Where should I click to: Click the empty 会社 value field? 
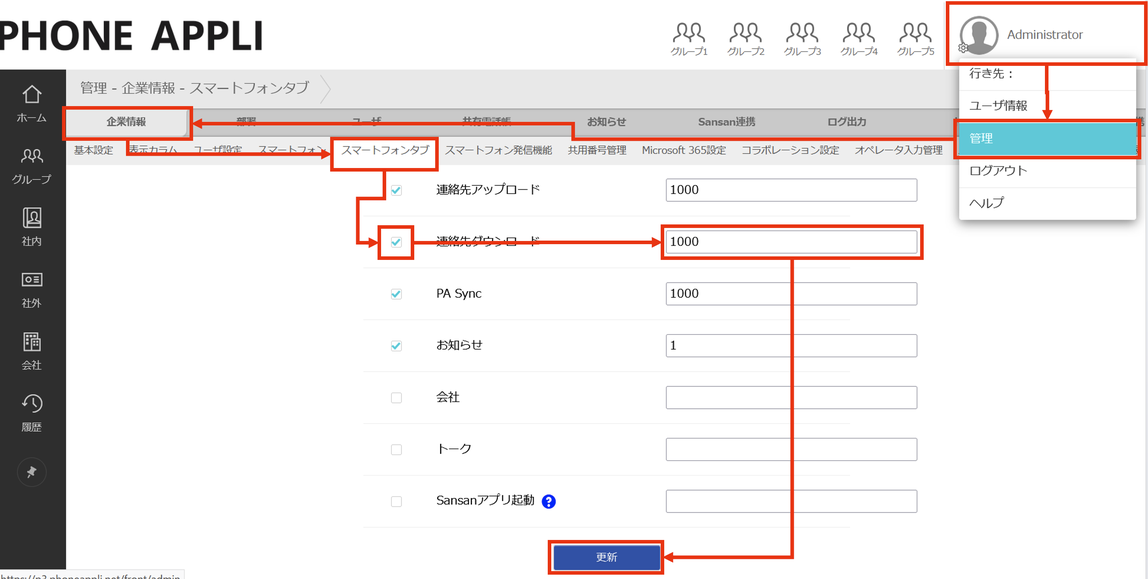791,397
